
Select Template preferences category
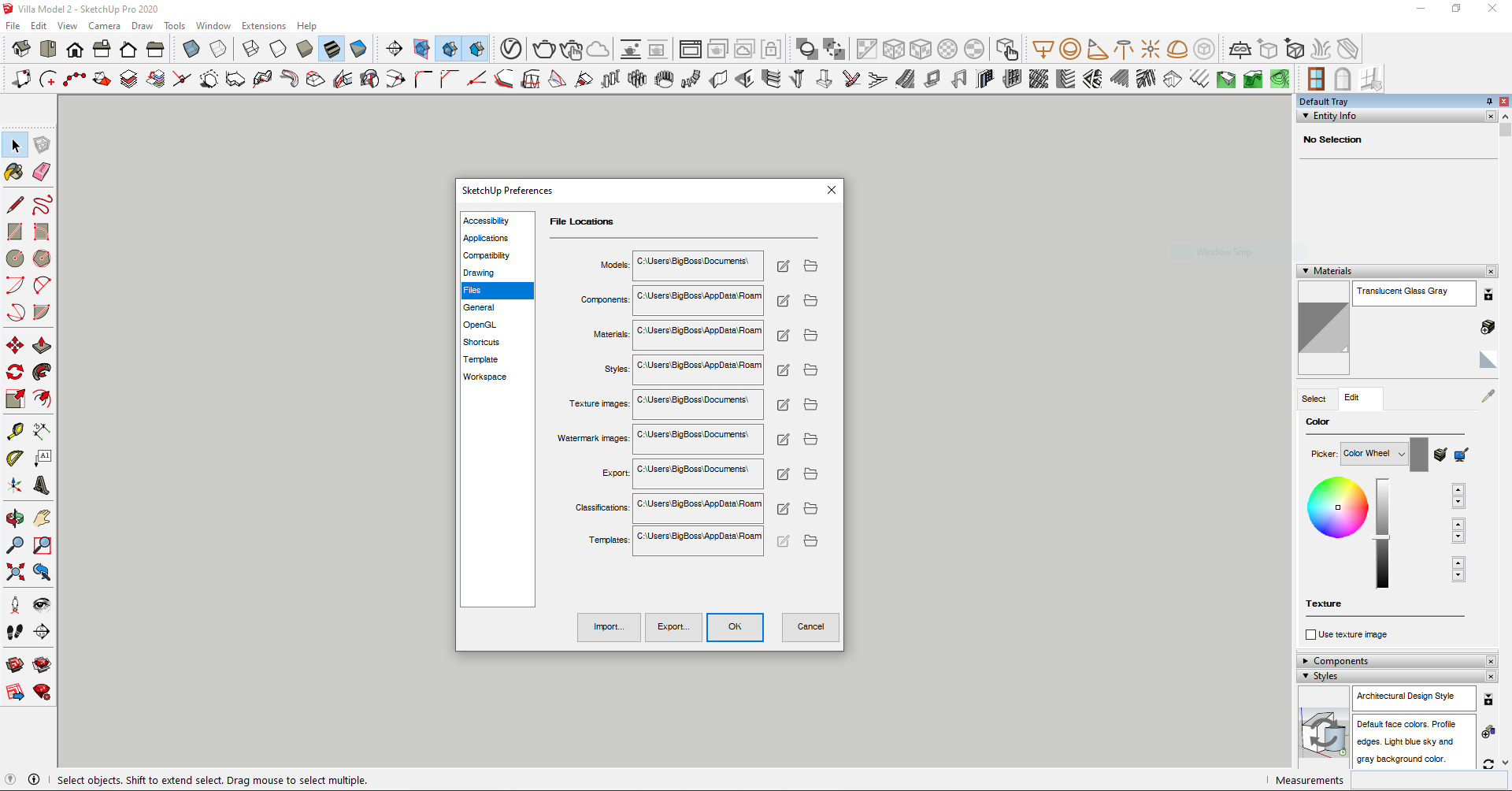click(498, 360)
